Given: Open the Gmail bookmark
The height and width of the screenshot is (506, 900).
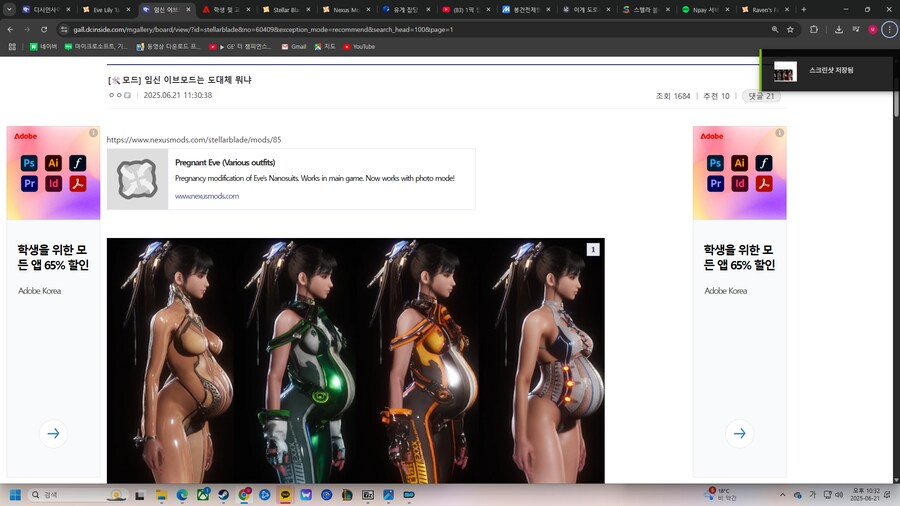Looking at the screenshot, I should tap(294, 46).
